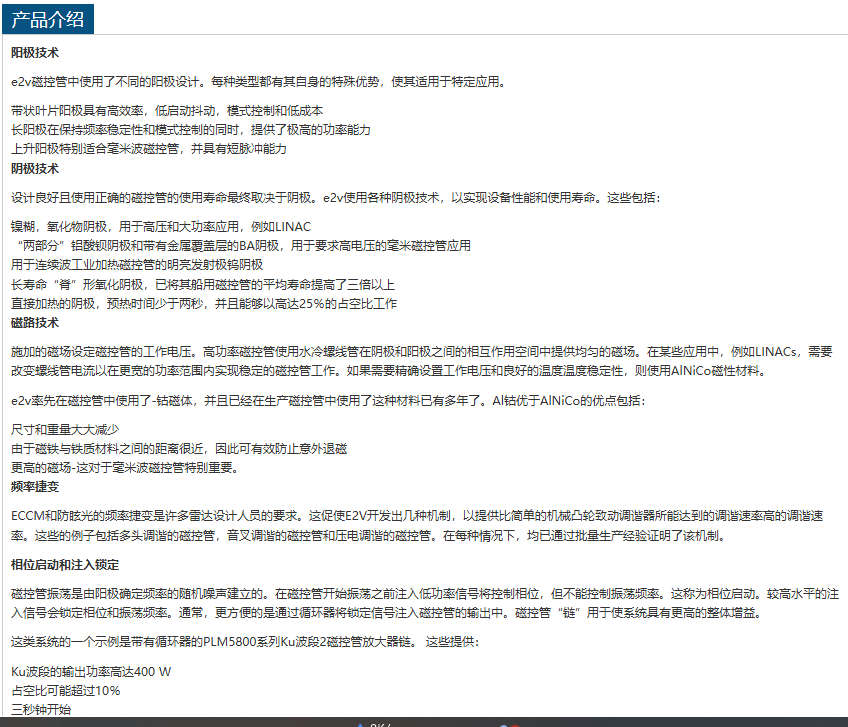Click the 产品介绍 tab header
The image size is (848, 727).
pos(48,18)
